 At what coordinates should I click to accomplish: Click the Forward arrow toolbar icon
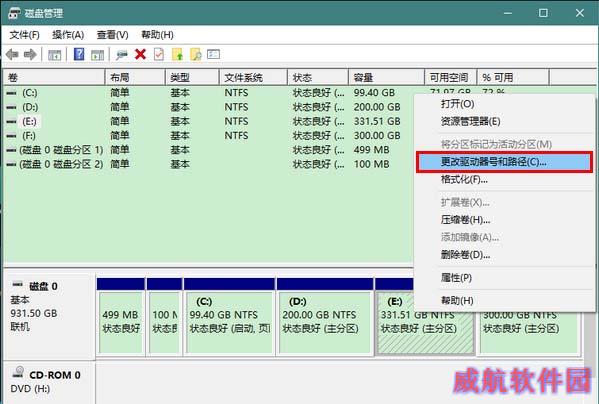[30, 55]
